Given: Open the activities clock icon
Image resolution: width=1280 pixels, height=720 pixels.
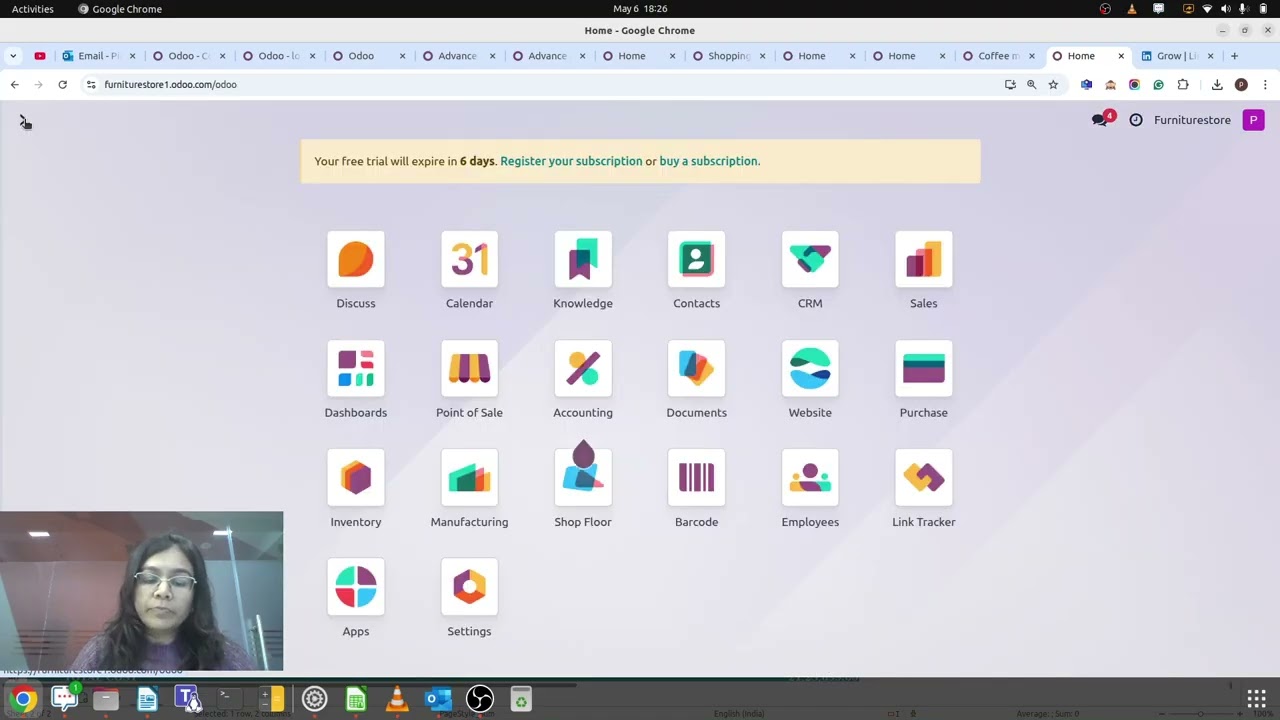Looking at the screenshot, I should click(1136, 120).
